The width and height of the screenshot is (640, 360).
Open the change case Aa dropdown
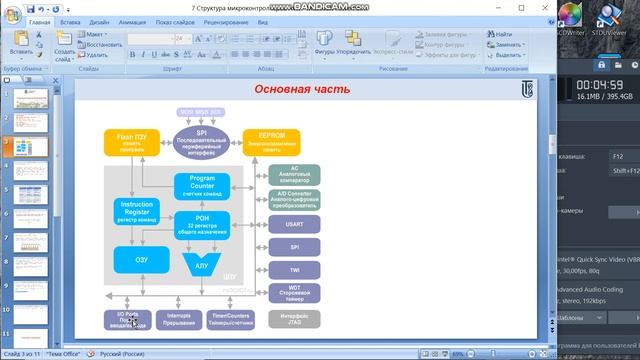pyautogui.click(x=201, y=55)
